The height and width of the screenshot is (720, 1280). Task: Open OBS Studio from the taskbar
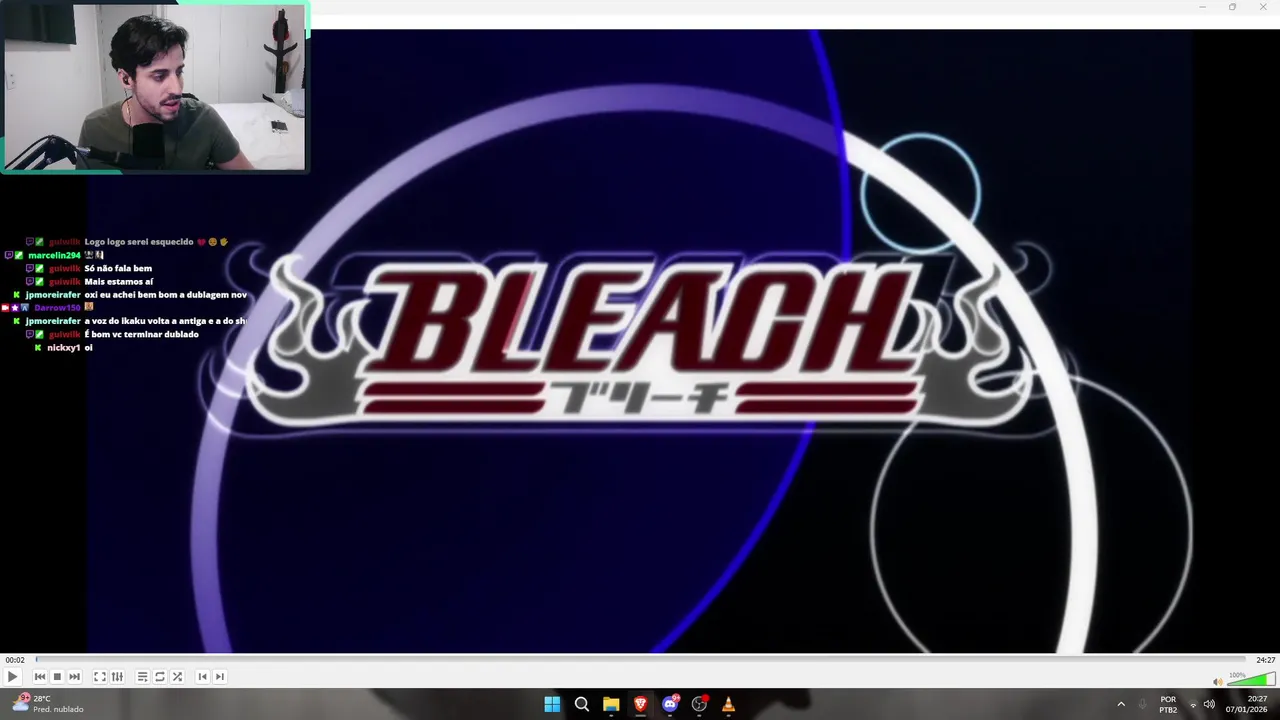point(699,704)
